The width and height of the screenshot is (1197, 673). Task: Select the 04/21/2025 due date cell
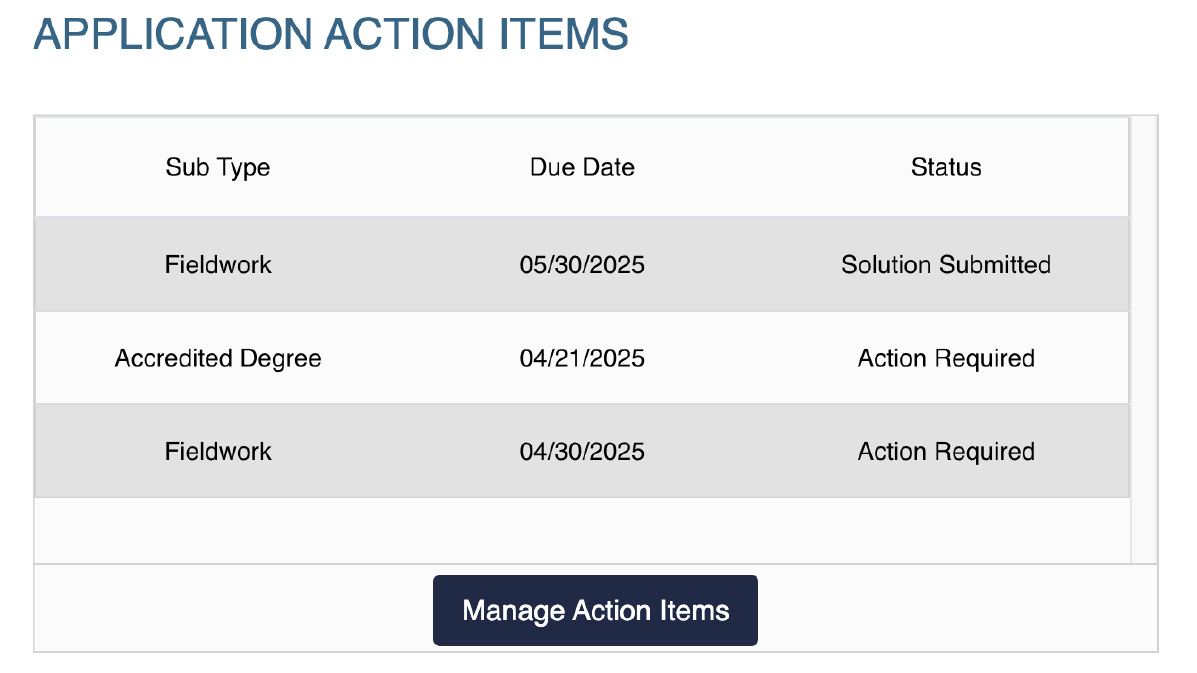(x=582, y=359)
